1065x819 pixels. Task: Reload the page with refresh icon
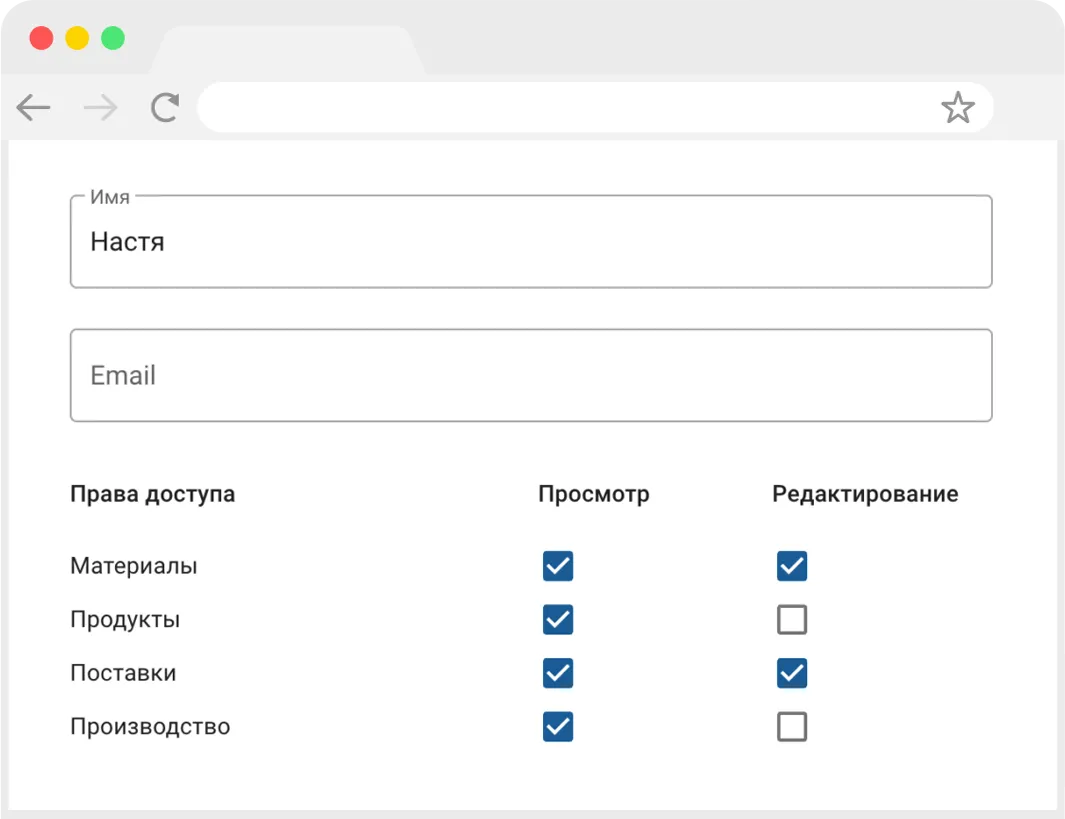click(165, 107)
